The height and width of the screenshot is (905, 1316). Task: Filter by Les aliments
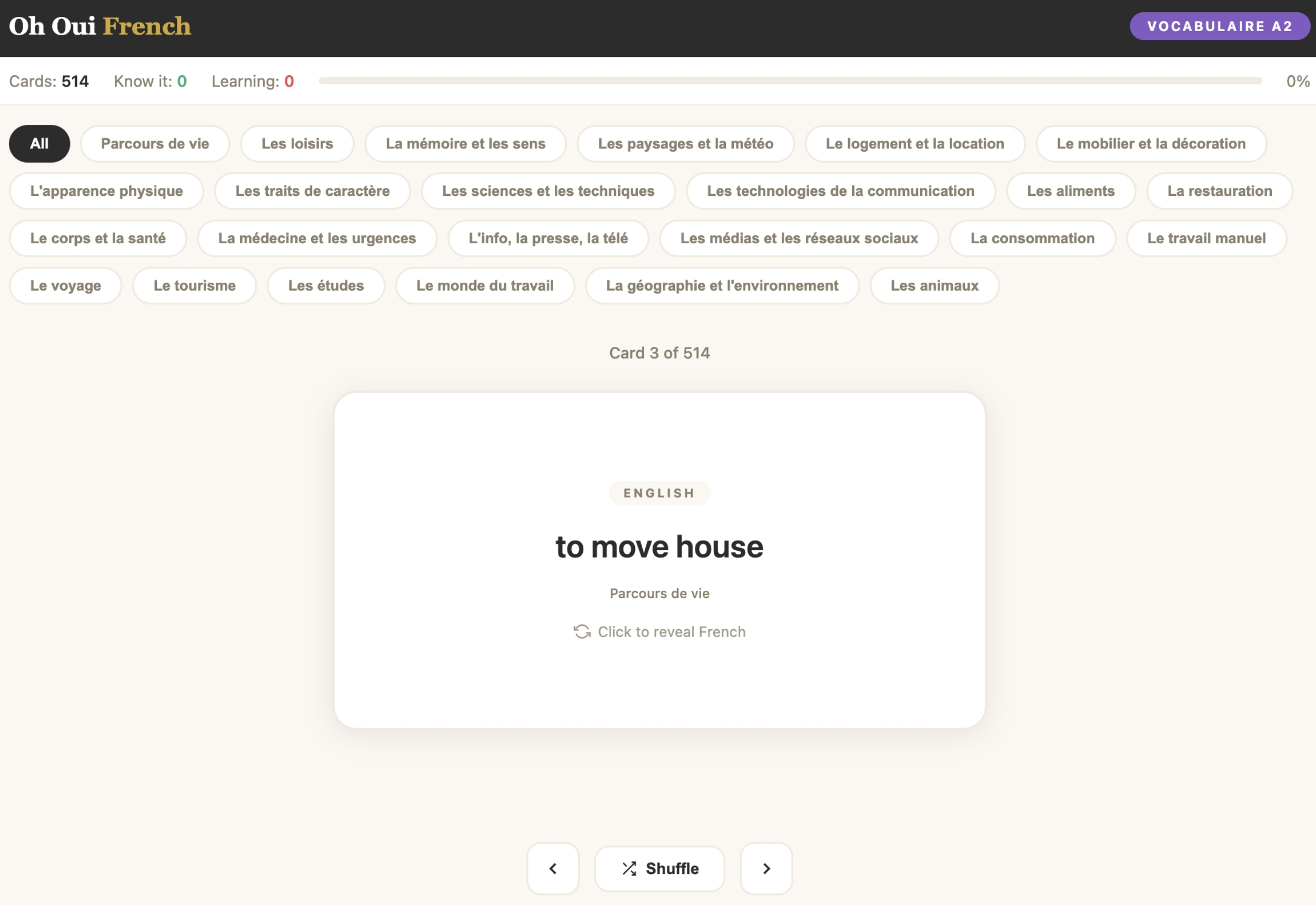(1071, 191)
